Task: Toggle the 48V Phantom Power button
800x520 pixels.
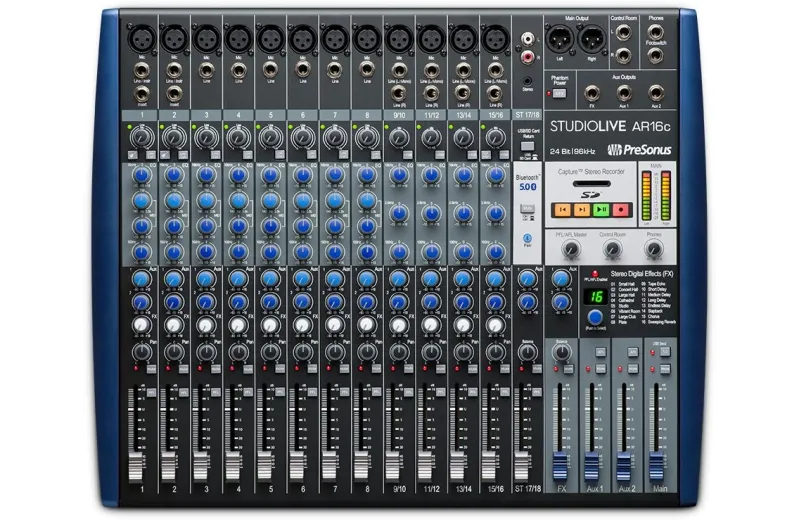Action: tap(560, 94)
